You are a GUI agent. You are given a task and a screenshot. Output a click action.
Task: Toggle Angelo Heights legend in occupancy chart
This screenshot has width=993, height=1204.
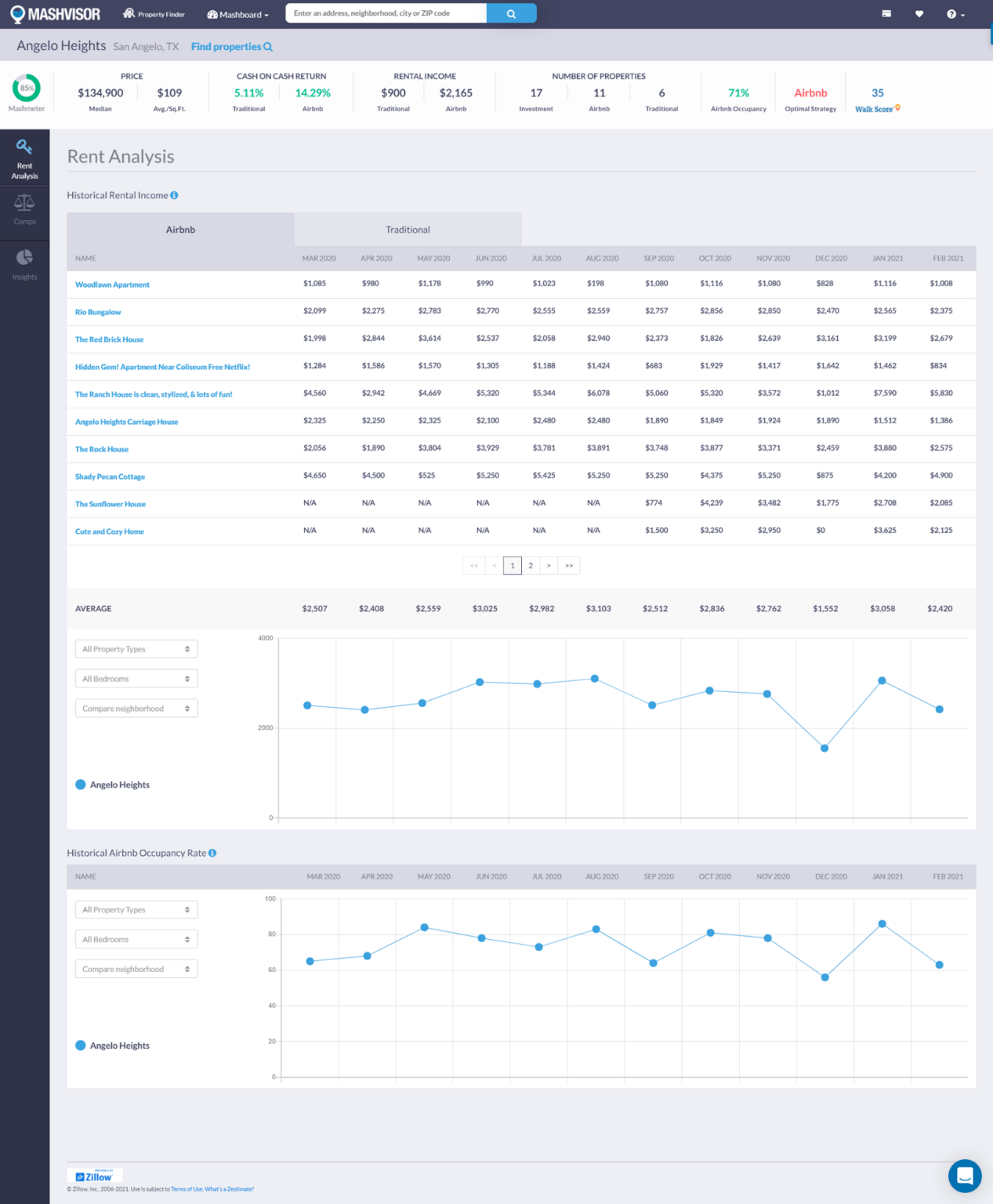pos(113,1046)
